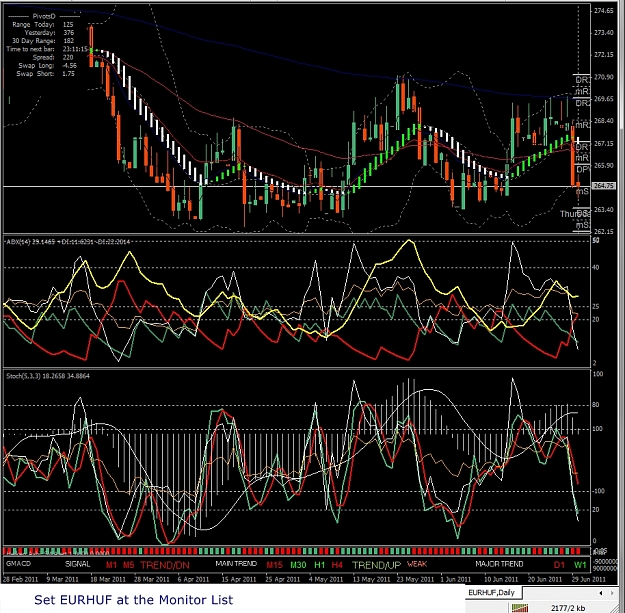Click the Stochastic scale level 80
The width and height of the screenshot is (625, 613).
[596, 405]
